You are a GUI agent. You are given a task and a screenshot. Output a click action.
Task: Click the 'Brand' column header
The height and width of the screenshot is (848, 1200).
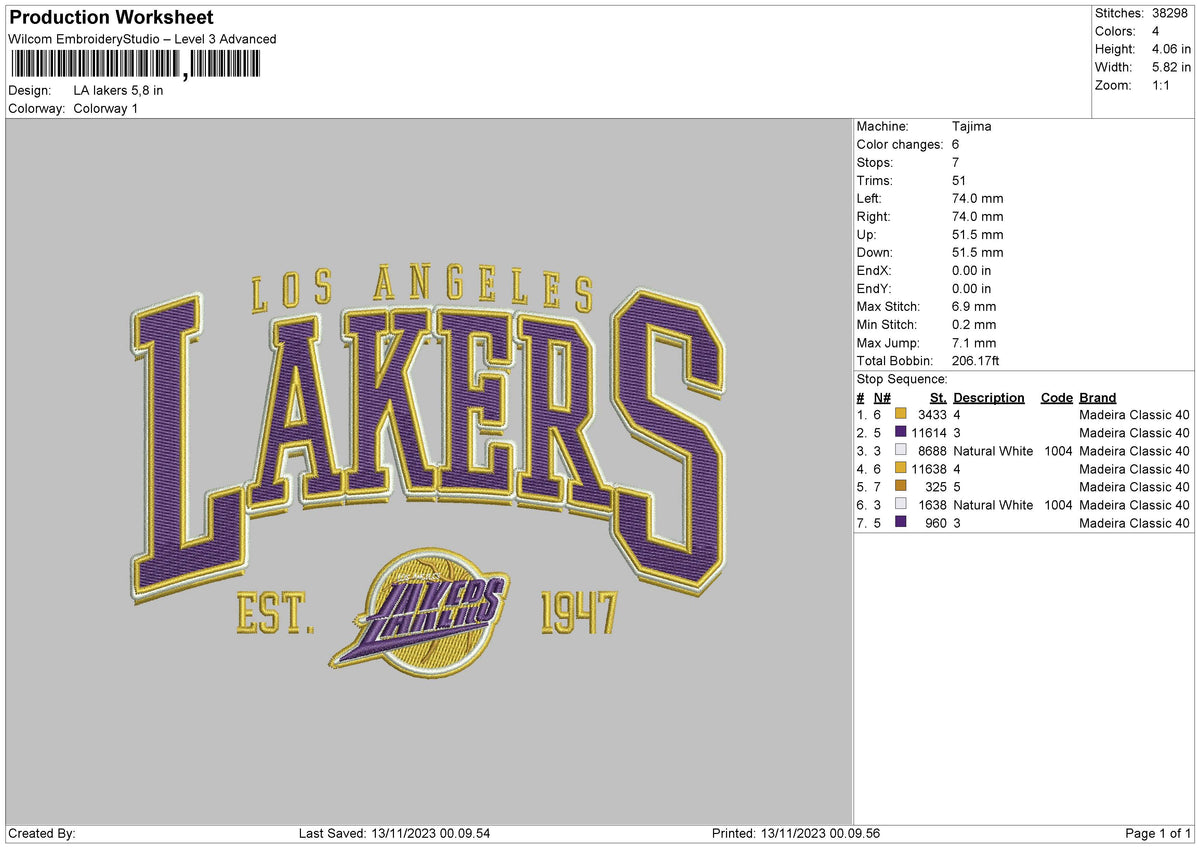pos(1098,398)
